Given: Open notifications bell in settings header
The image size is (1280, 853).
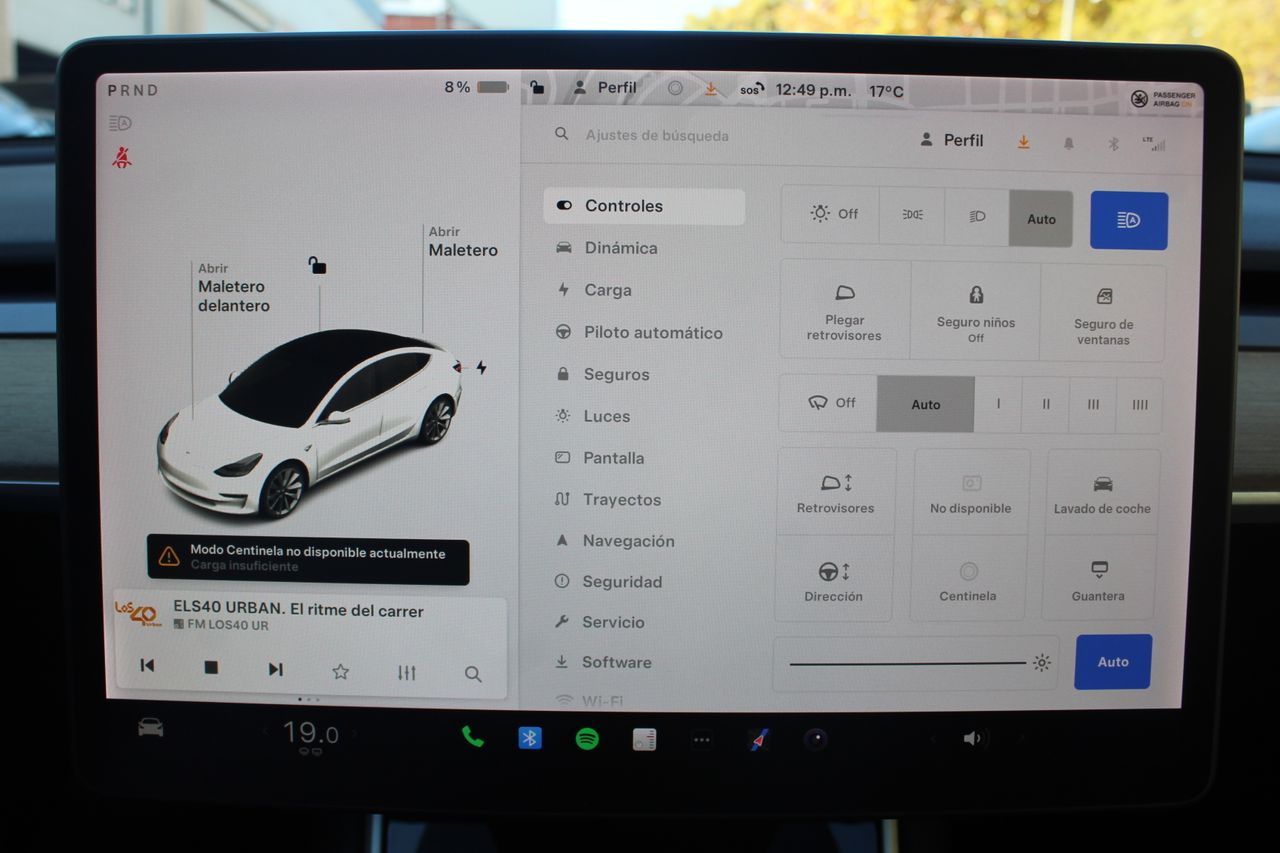Looking at the screenshot, I should [x=1068, y=143].
